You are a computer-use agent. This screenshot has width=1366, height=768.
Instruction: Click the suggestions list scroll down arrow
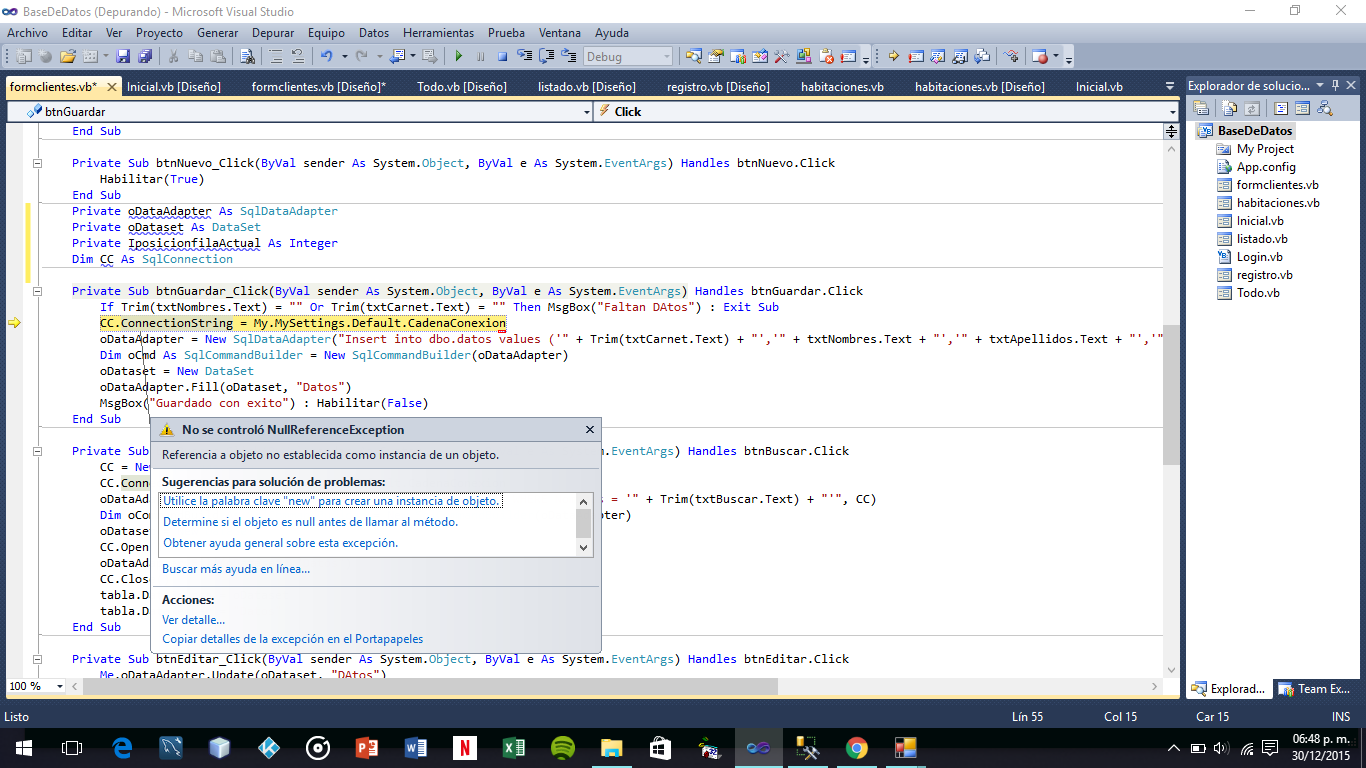[584, 547]
